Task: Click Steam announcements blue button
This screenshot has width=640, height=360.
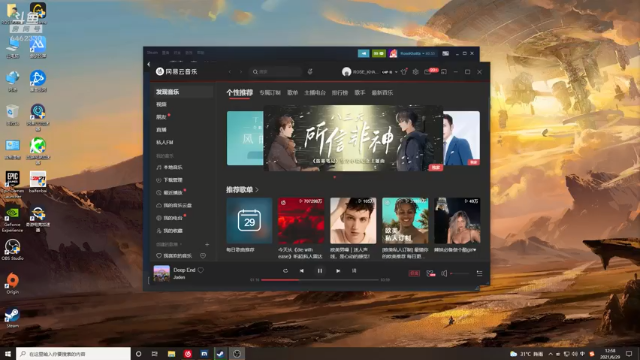Action: pos(363,53)
